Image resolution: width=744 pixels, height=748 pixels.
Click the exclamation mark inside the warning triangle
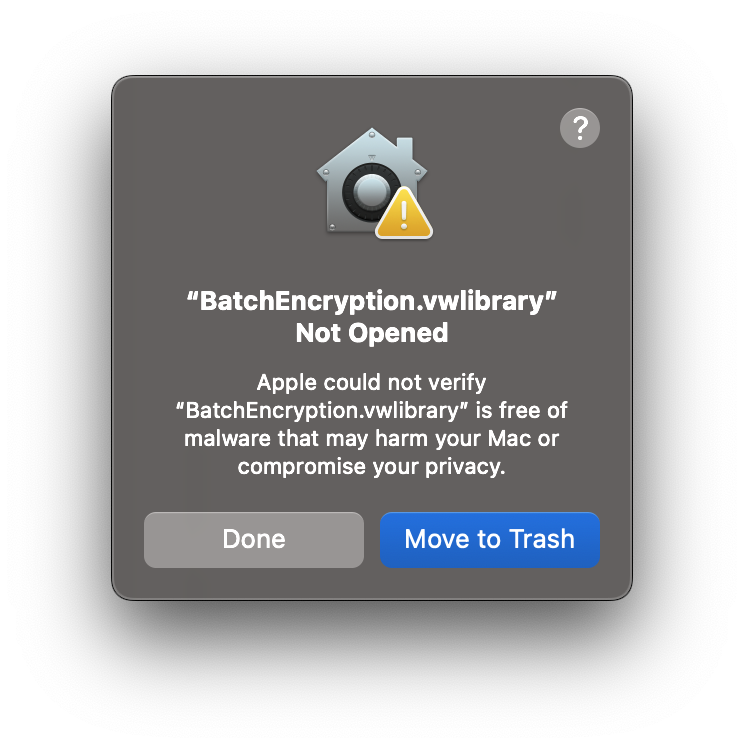404,215
